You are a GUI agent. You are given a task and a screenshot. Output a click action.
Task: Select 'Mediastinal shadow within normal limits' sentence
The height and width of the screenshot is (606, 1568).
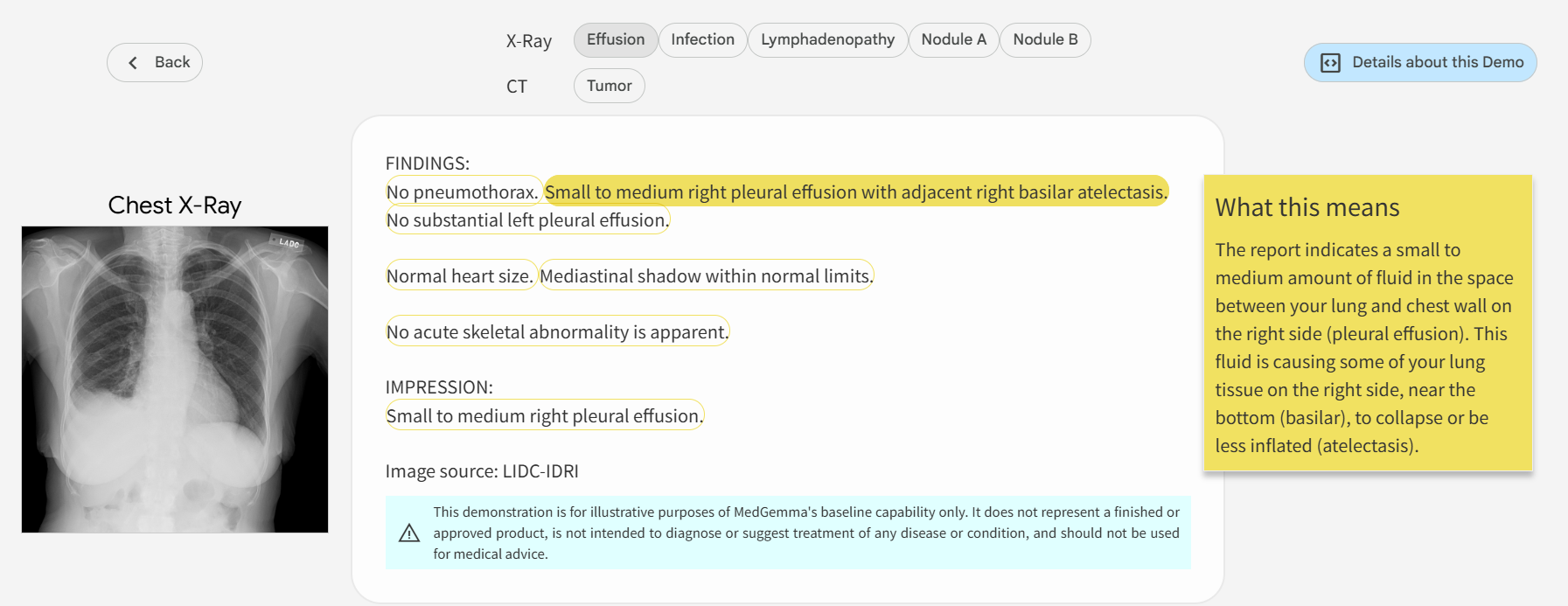pos(706,276)
